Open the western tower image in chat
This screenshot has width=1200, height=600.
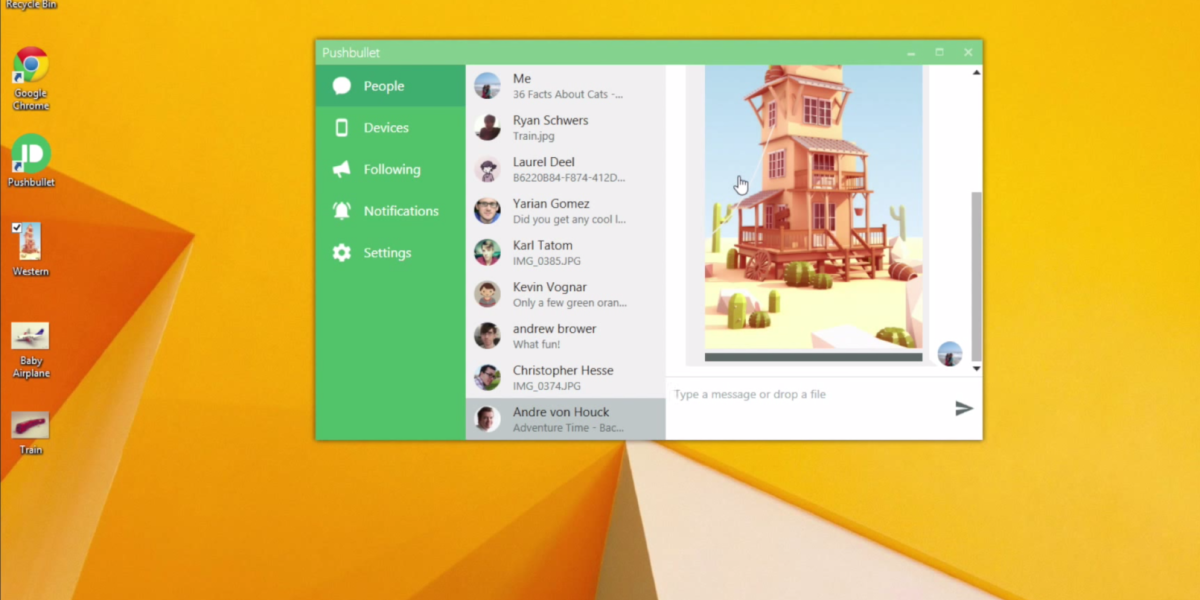pyautogui.click(x=813, y=208)
